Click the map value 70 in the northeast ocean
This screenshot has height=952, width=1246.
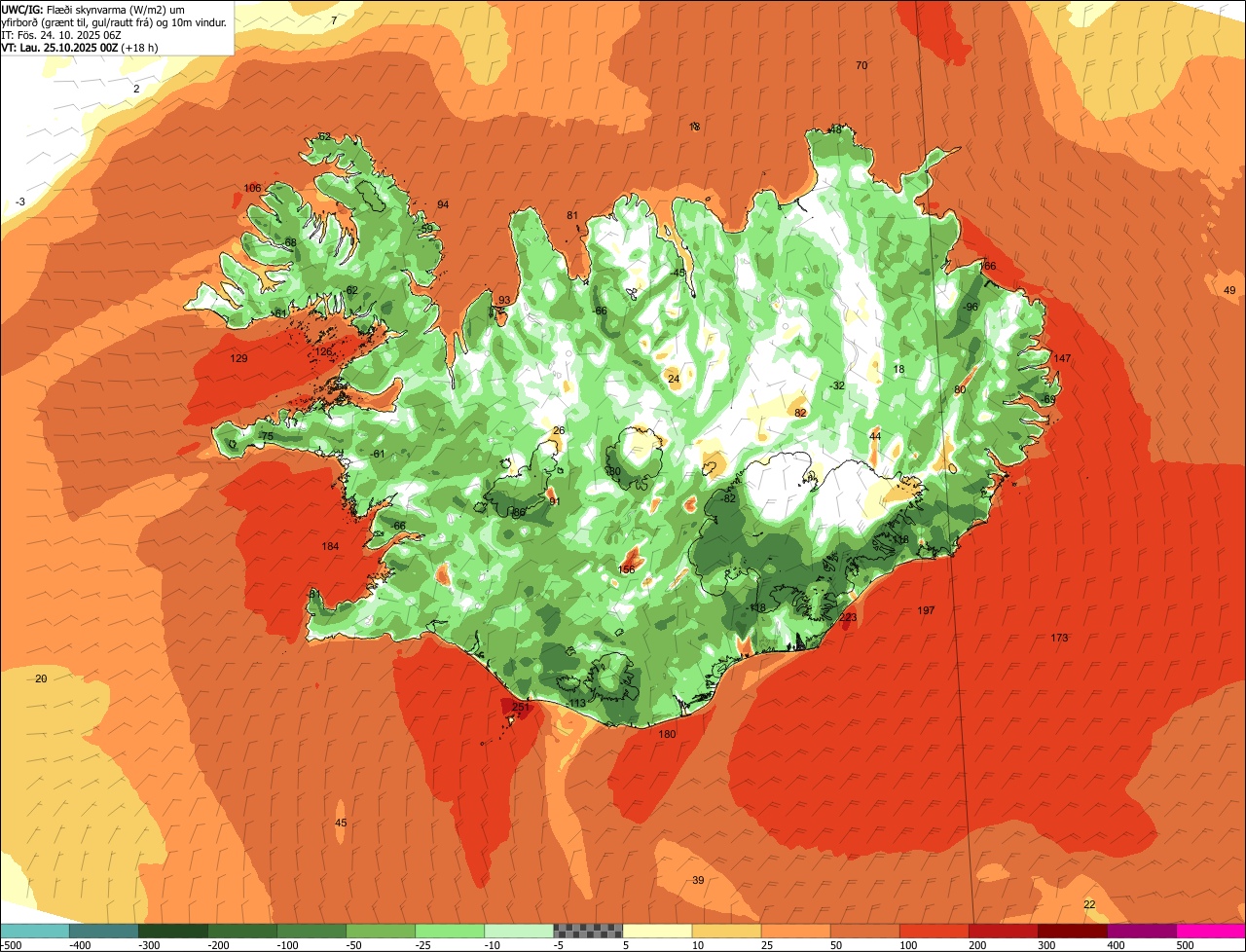pos(861,65)
